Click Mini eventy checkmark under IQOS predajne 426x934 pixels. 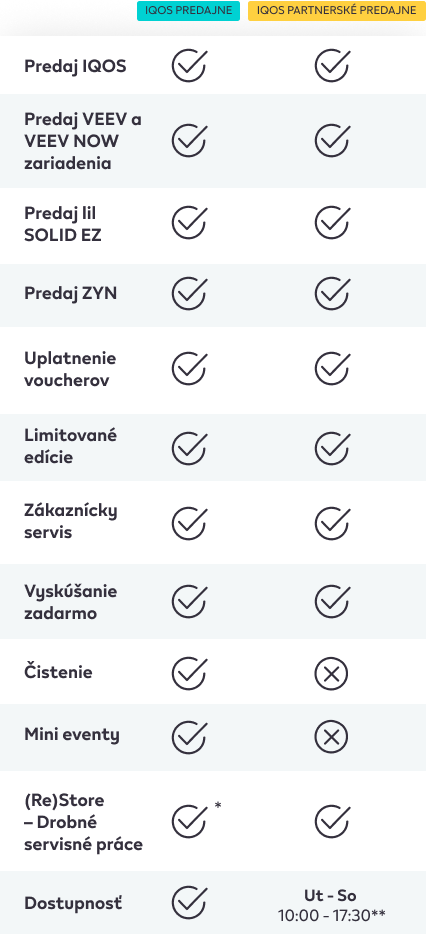(189, 736)
